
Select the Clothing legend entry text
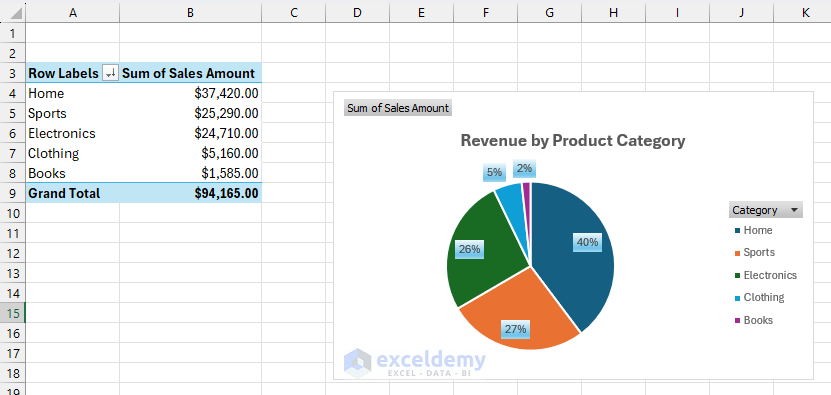[x=764, y=297]
